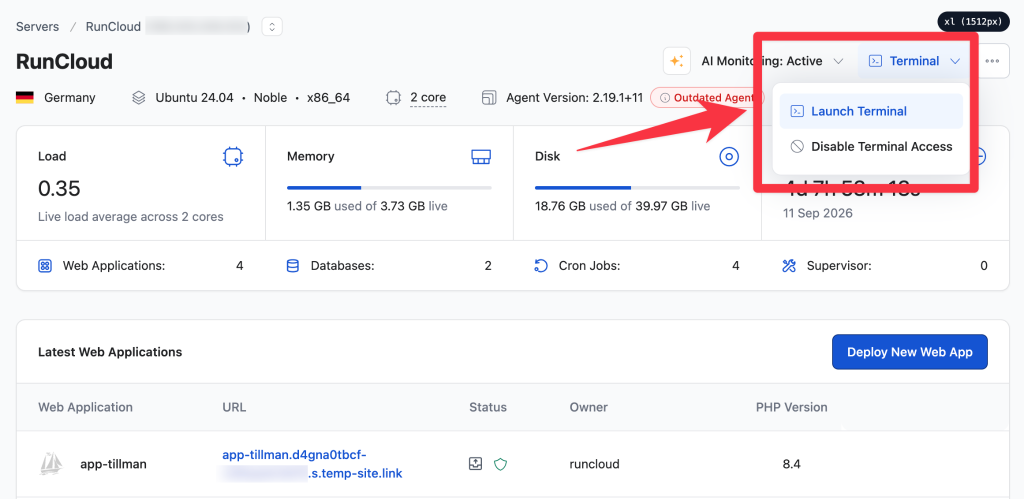
Task: Click the RunCloud breadcrumb item
Action: [x=114, y=27]
